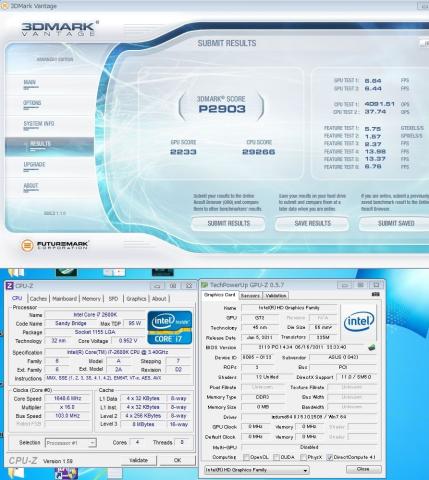The height and width of the screenshot is (480, 429).
Task: Click the 3DMark Vantage title bar icon
Action: click(4, 6)
